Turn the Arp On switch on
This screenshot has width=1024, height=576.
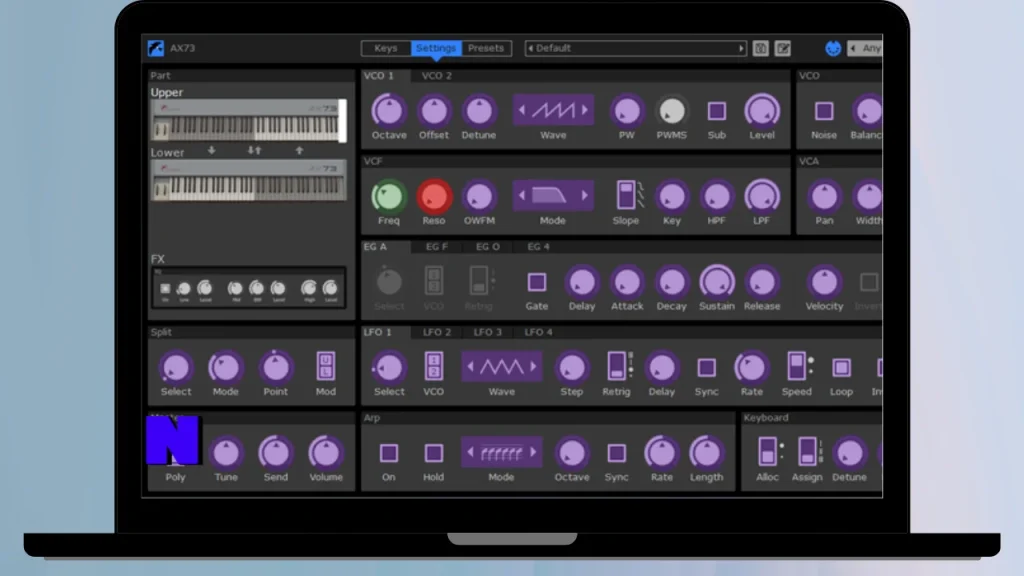click(x=389, y=453)
